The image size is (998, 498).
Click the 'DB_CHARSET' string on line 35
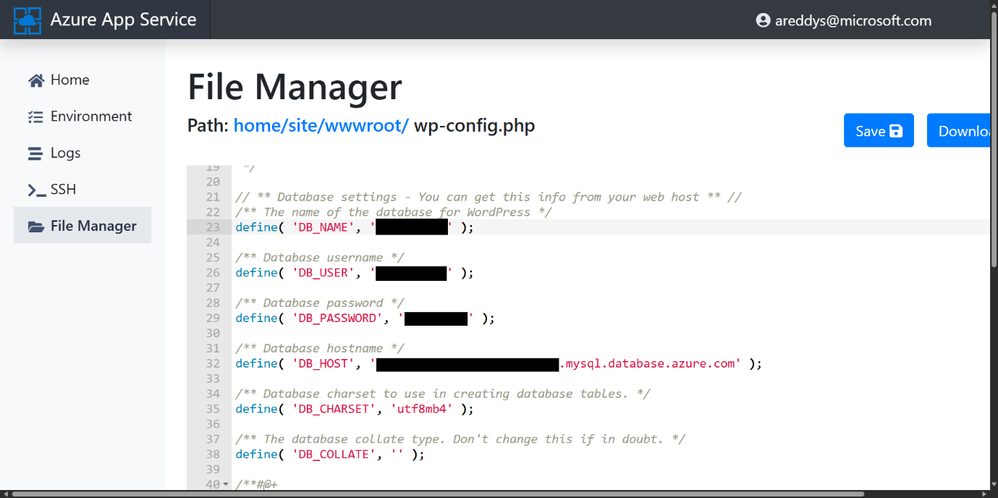tap(334, 409)
